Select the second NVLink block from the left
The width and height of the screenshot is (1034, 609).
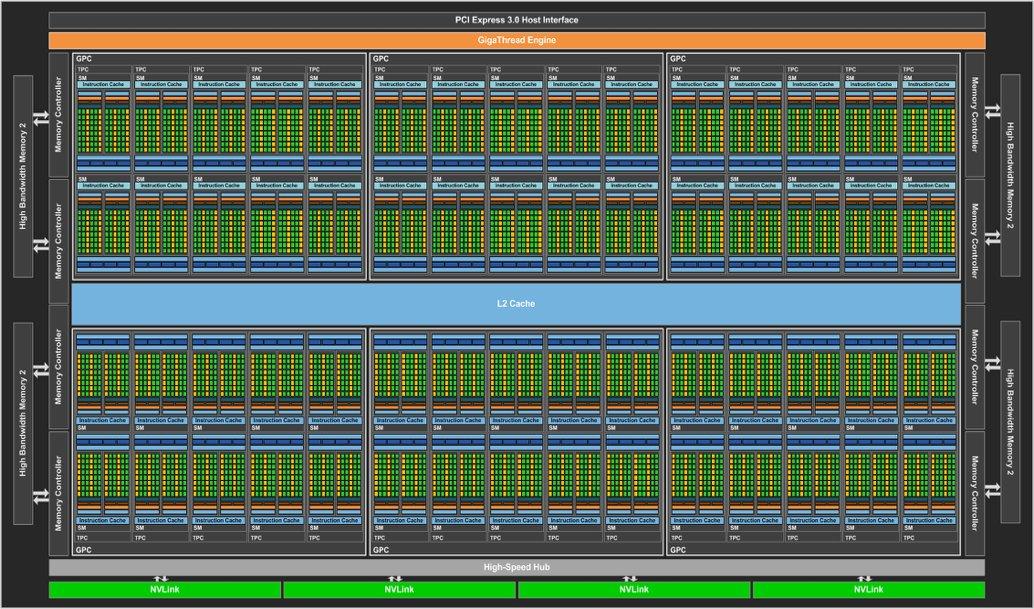[399, 590]
